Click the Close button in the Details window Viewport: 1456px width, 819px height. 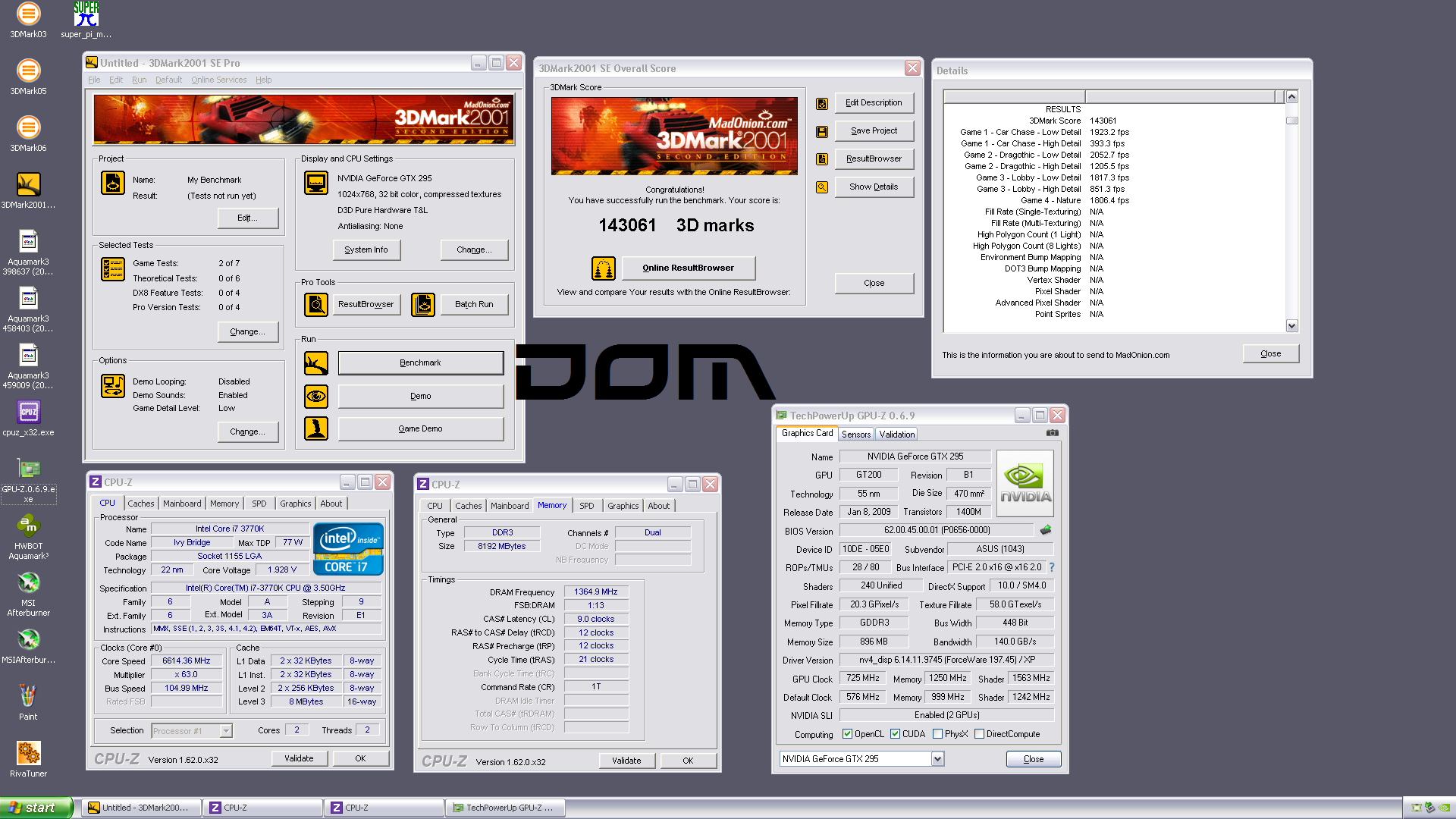pyautogui.click(x=1270, y=353)
